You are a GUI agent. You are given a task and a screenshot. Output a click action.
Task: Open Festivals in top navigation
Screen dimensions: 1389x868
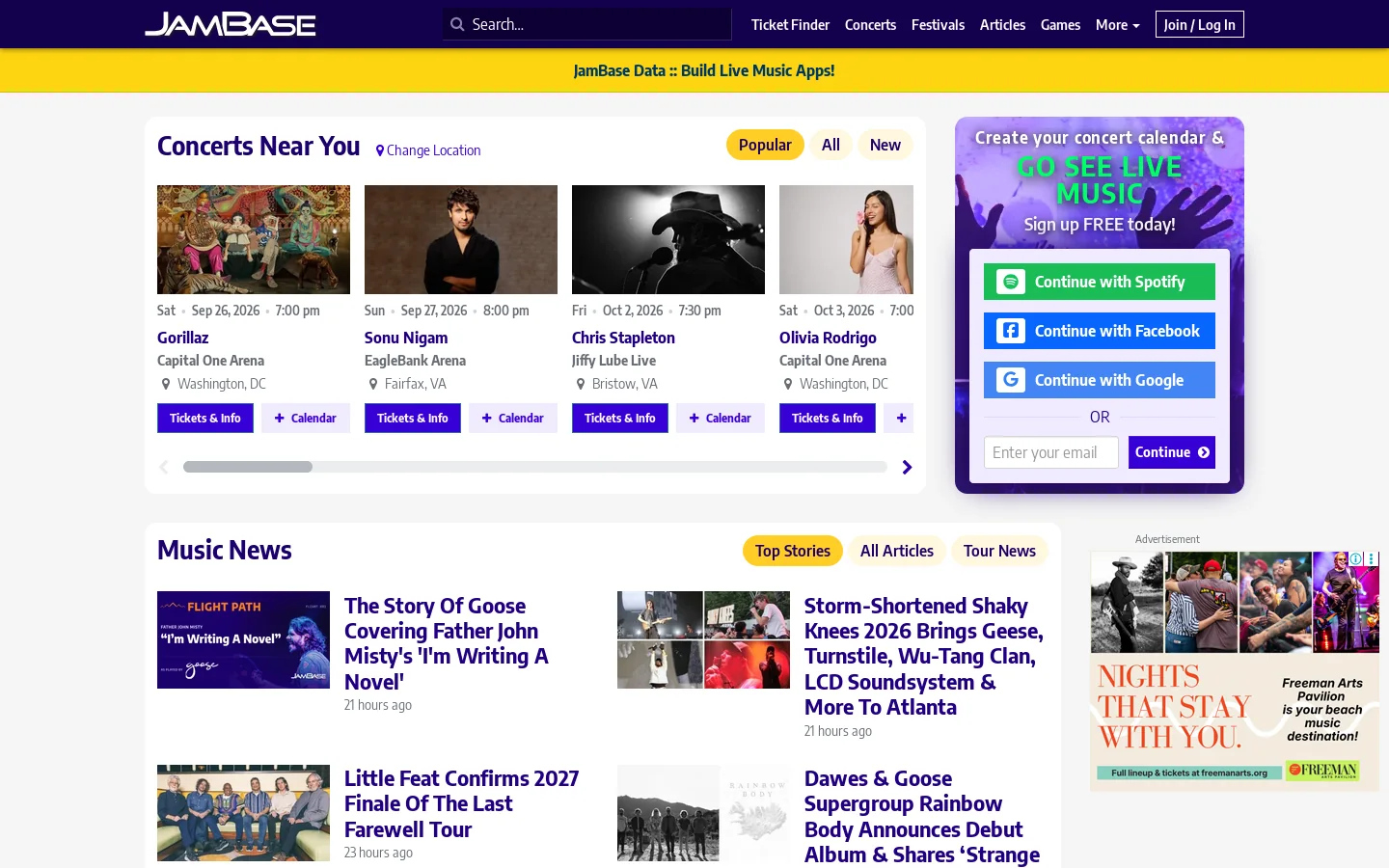click(x=938, y=25)
